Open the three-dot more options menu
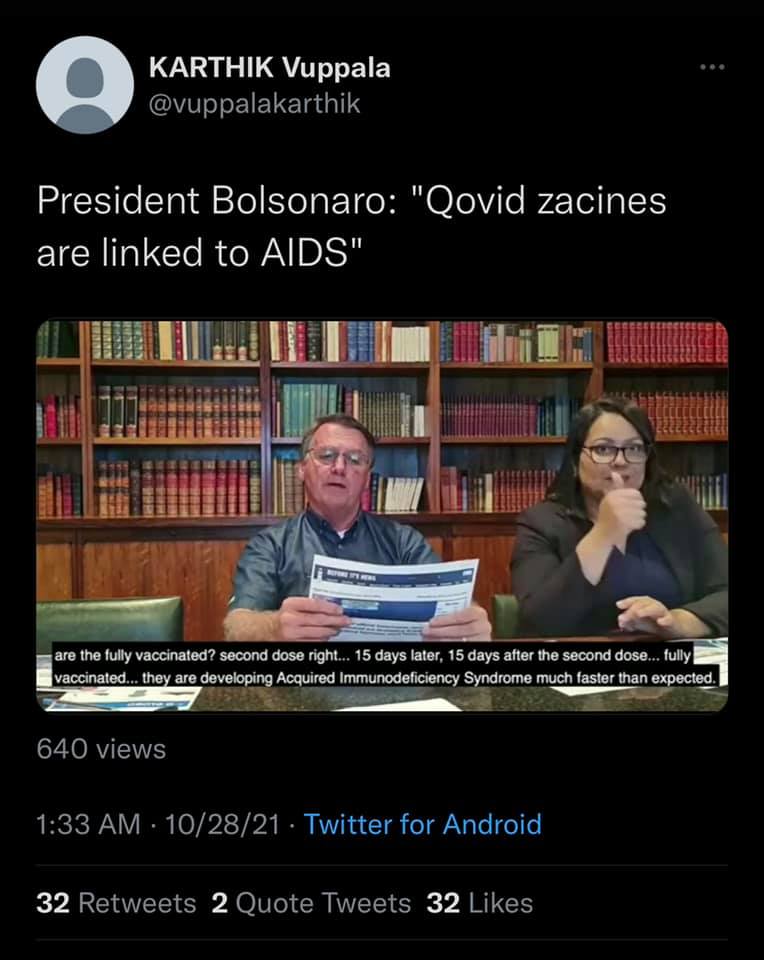This screenshot has height=960, width=764. pos(713,67)
